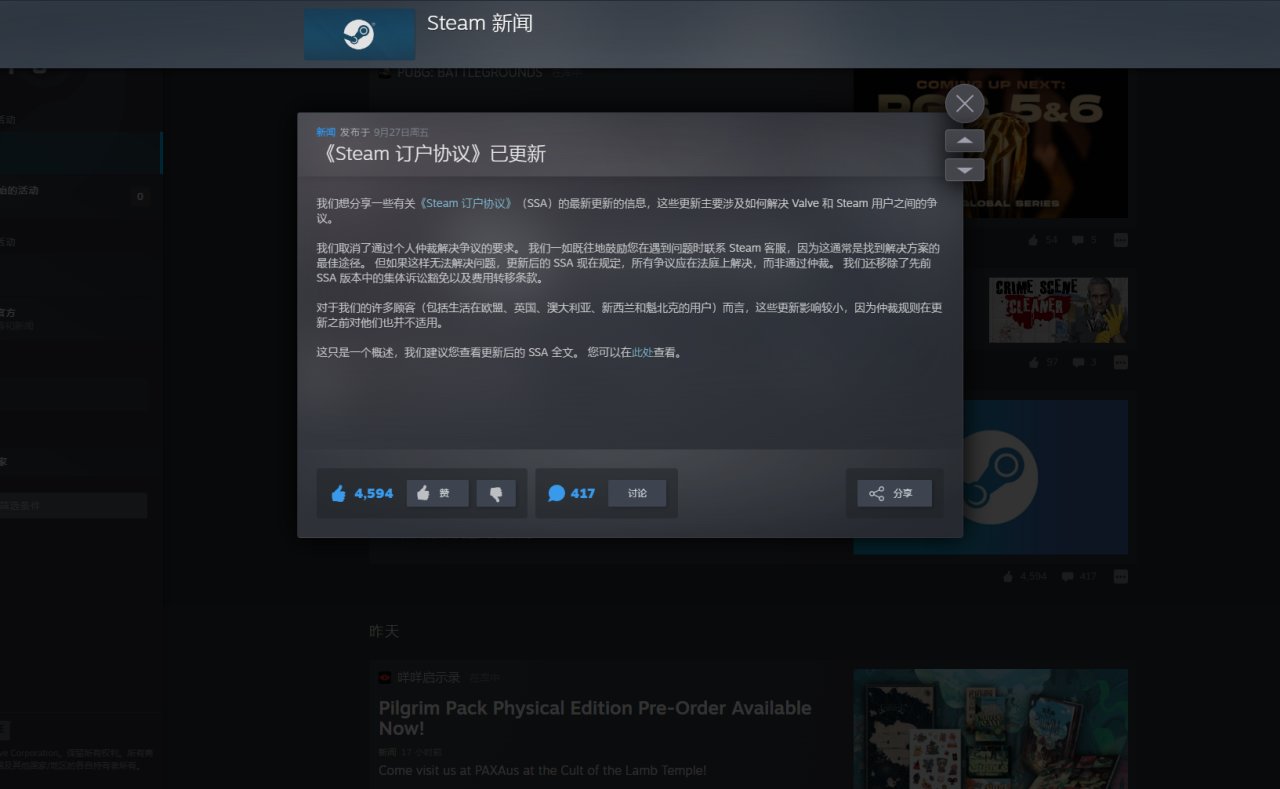
Task: Click background thumbs-up icon beside 4,594 under Steam thumbnail
Action: pyautogui.click(x=1008, y=577)
